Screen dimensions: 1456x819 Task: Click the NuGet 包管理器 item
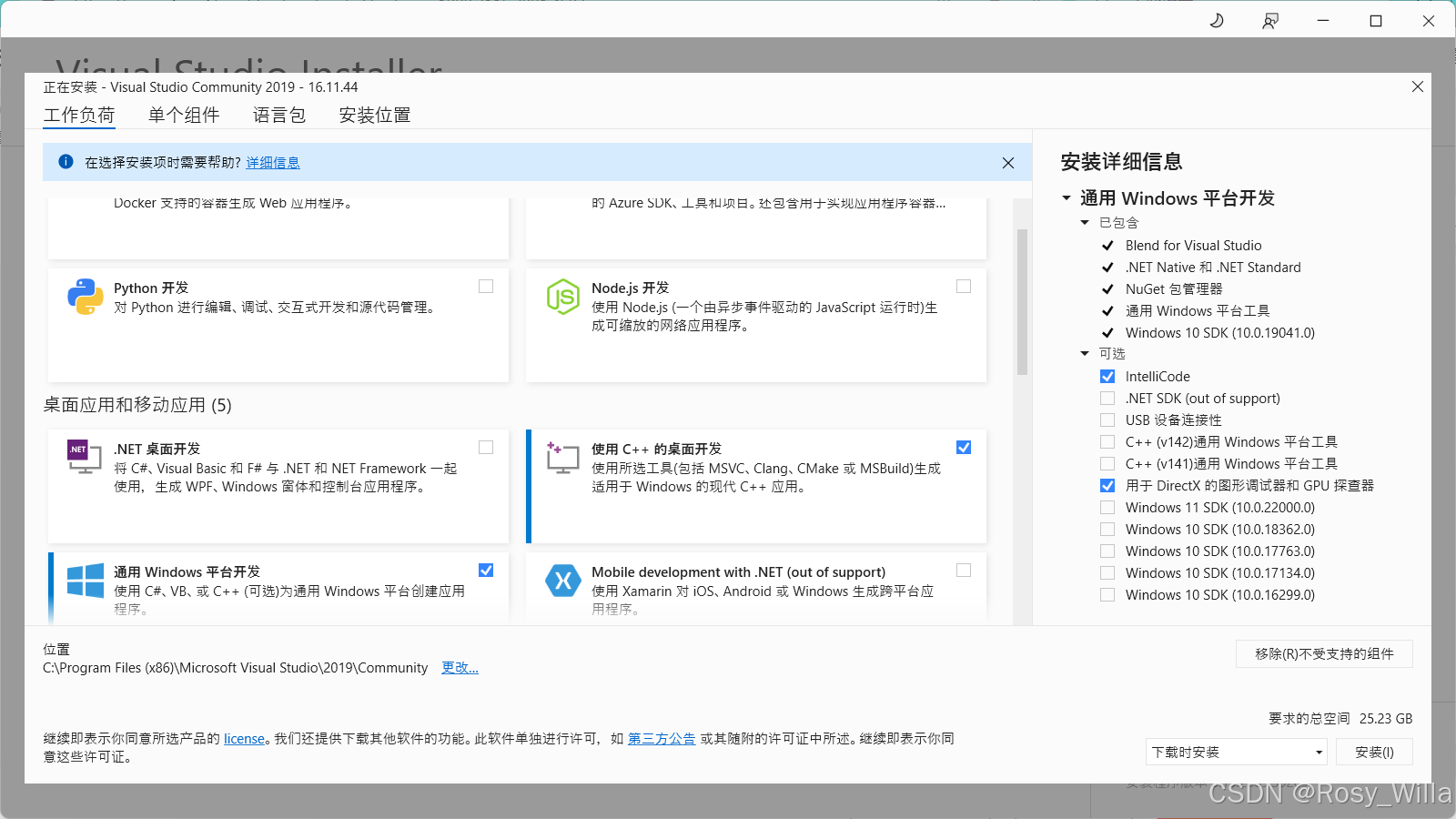point(1174,289)
